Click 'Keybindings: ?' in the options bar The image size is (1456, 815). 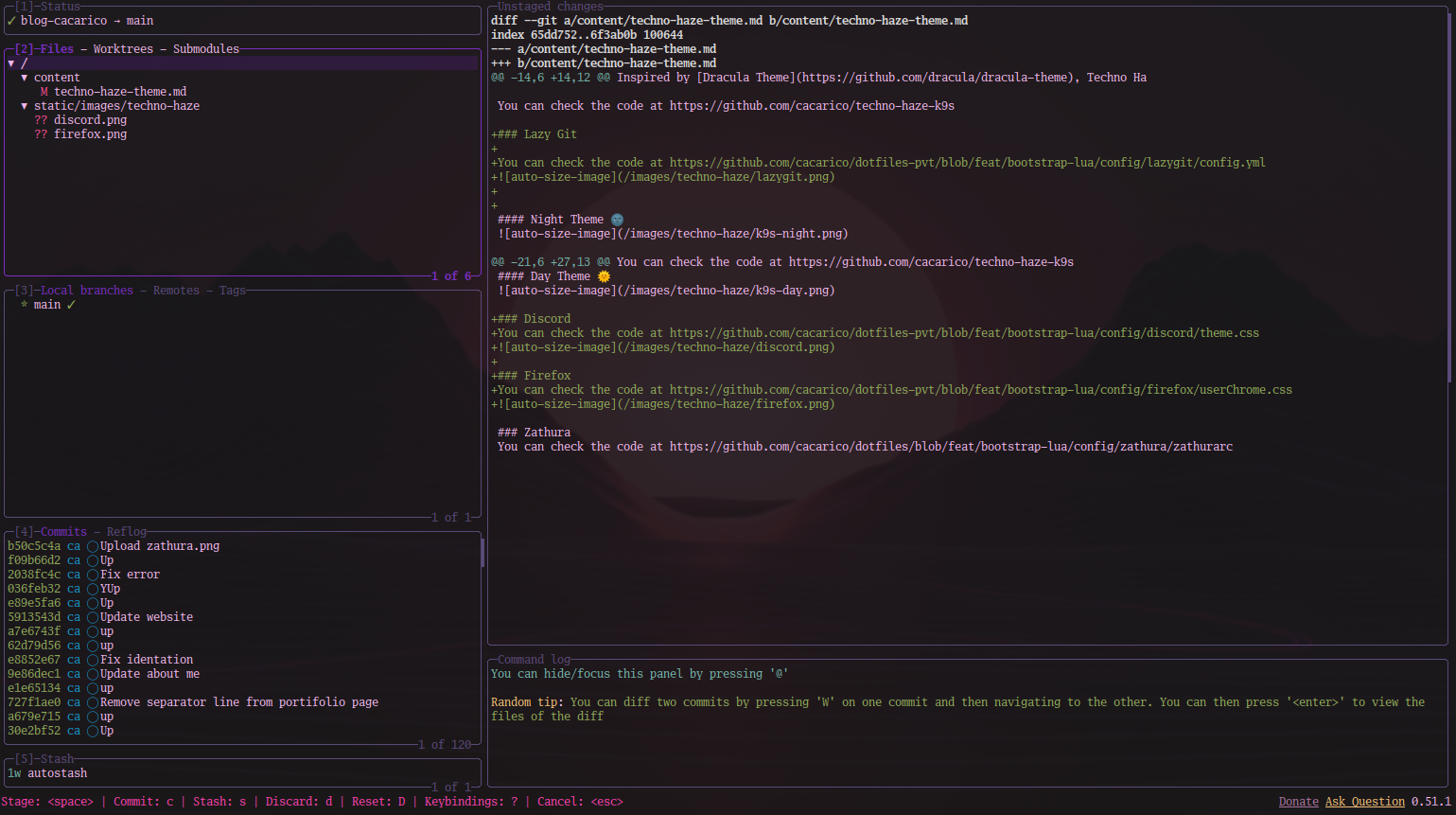click(x=471, y=802)
